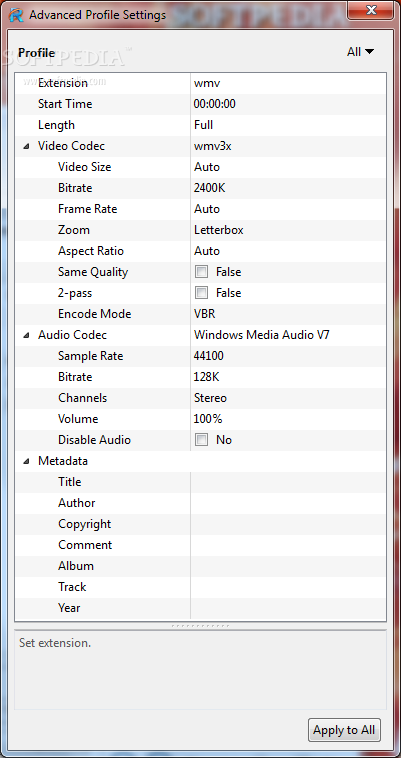
Task: Collapse the Video Codec group
Action: click(27, 146)
